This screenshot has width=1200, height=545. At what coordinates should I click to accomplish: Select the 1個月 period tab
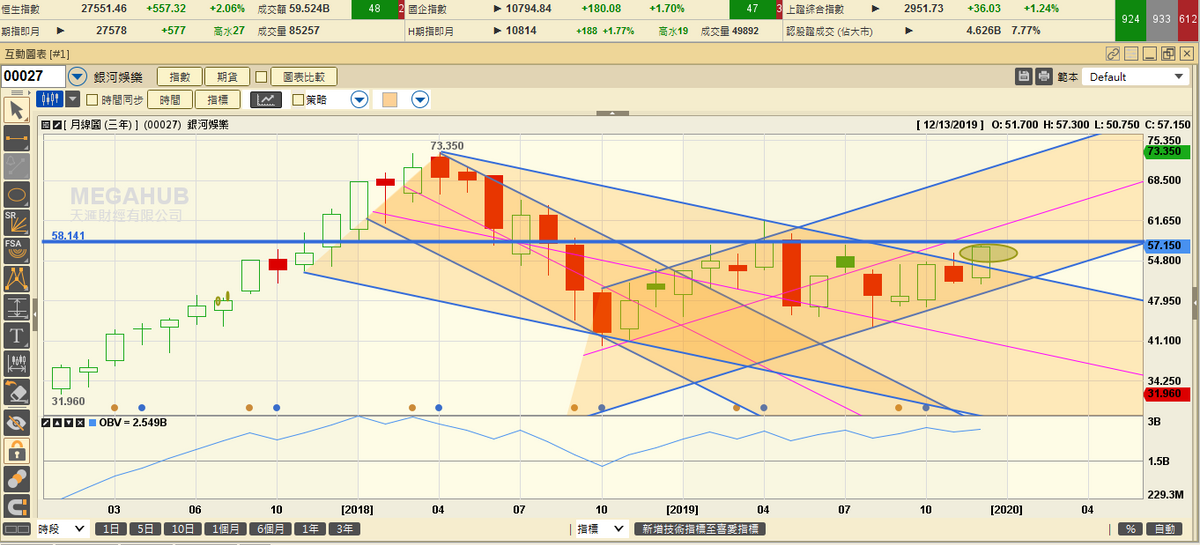pos(225,528)
